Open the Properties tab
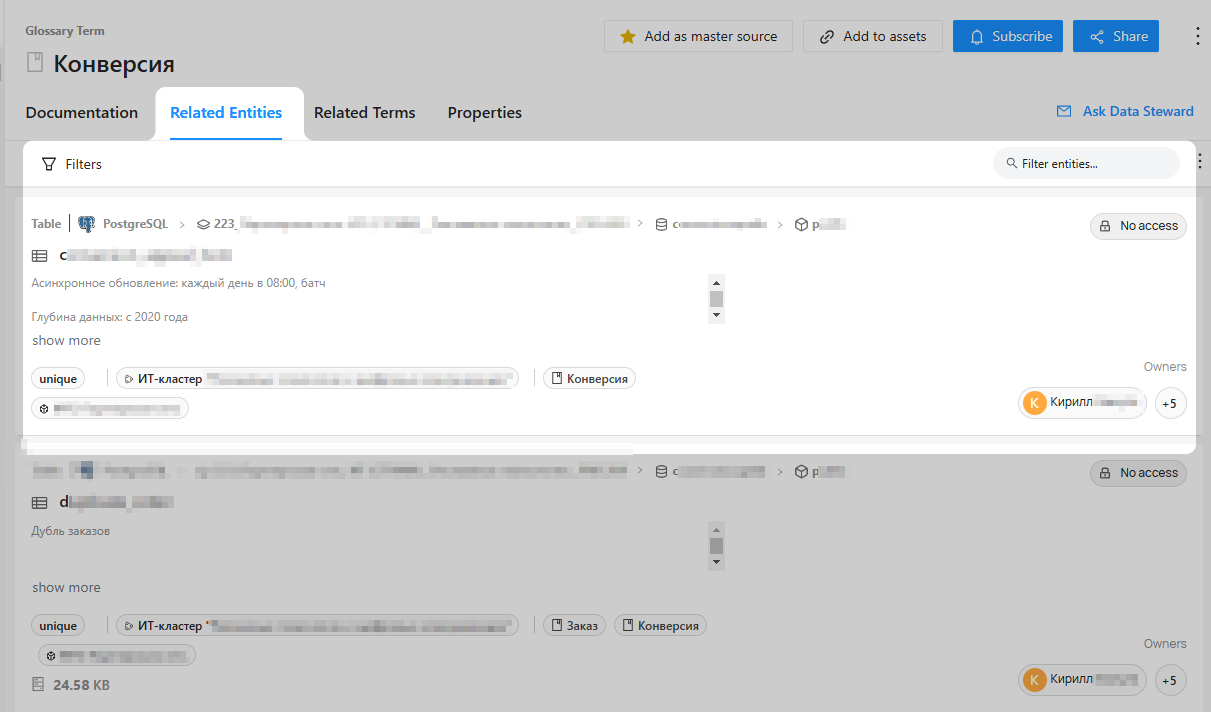 484,113
